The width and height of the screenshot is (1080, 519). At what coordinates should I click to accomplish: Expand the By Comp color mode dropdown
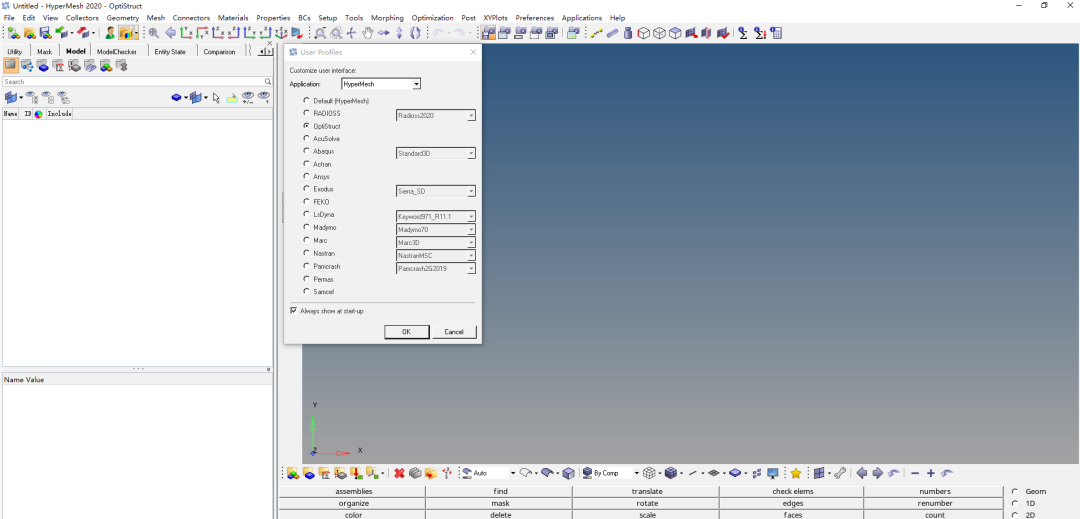(636, 473)
